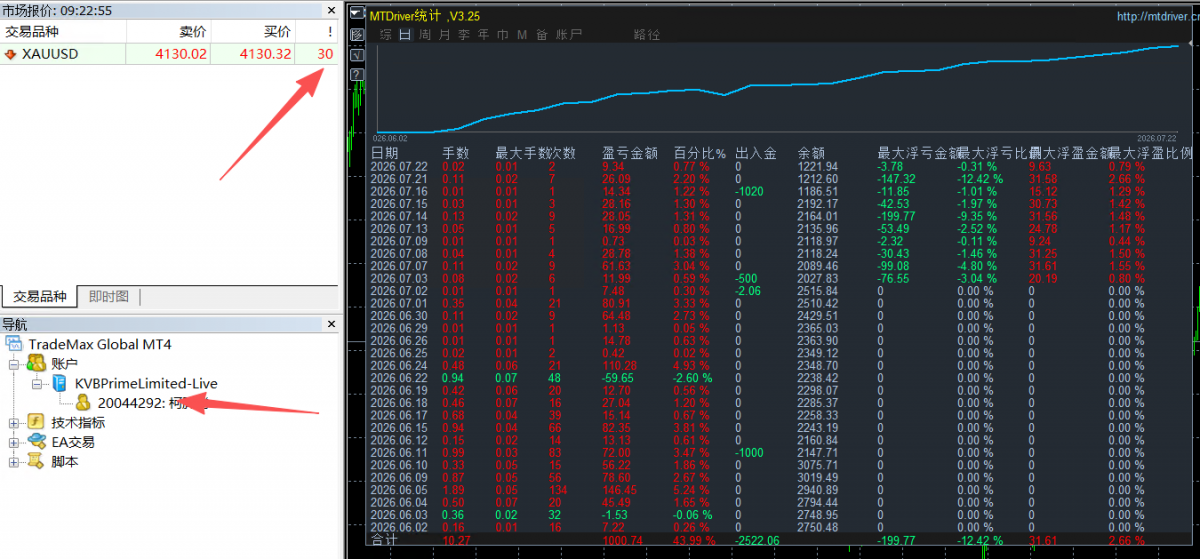Click the 路径 path button
This screenshot has height=559, width=1200.
click(x=647, y=34)
